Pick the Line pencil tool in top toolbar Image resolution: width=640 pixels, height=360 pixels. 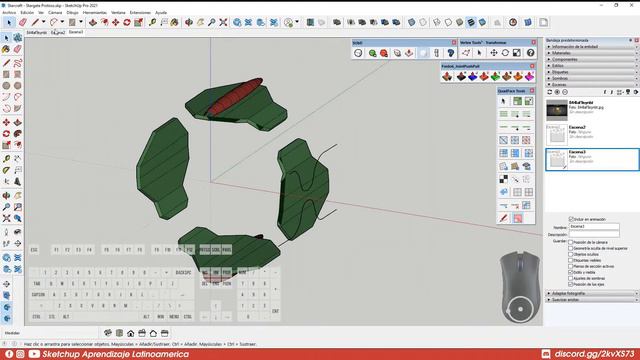(x=35, y=22)
